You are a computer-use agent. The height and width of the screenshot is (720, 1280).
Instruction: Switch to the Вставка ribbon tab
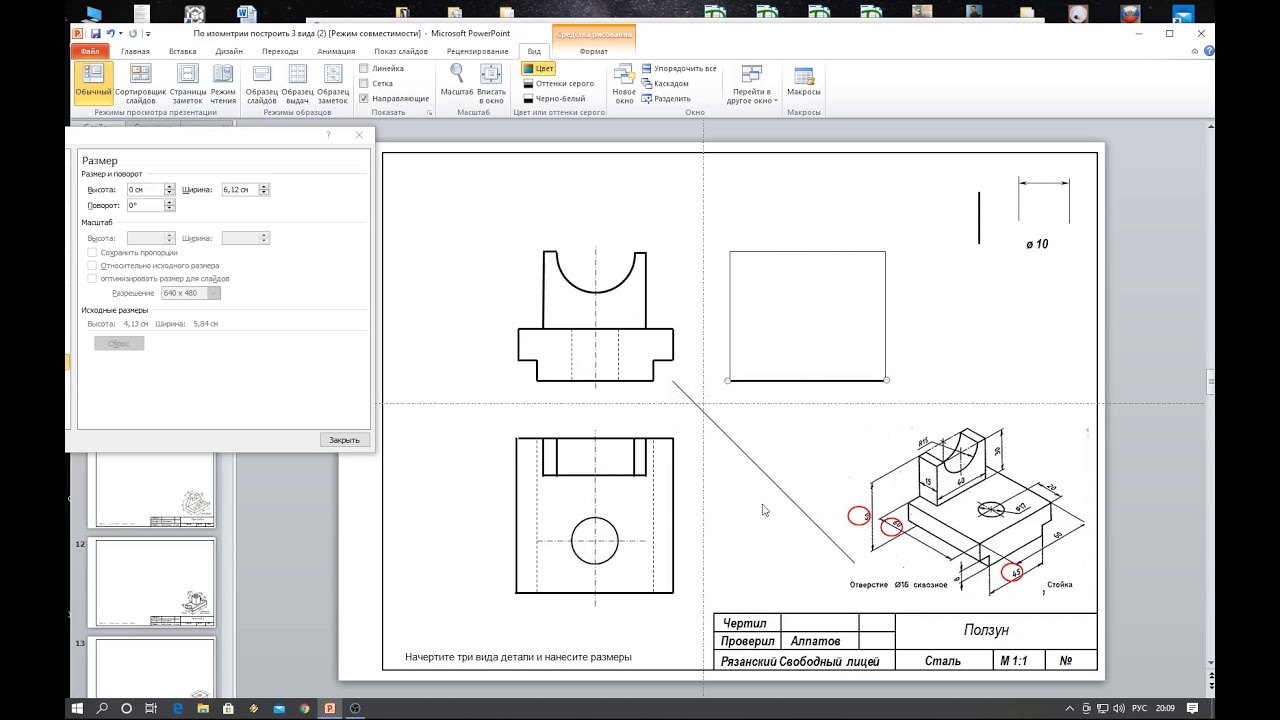pos(182,51)
